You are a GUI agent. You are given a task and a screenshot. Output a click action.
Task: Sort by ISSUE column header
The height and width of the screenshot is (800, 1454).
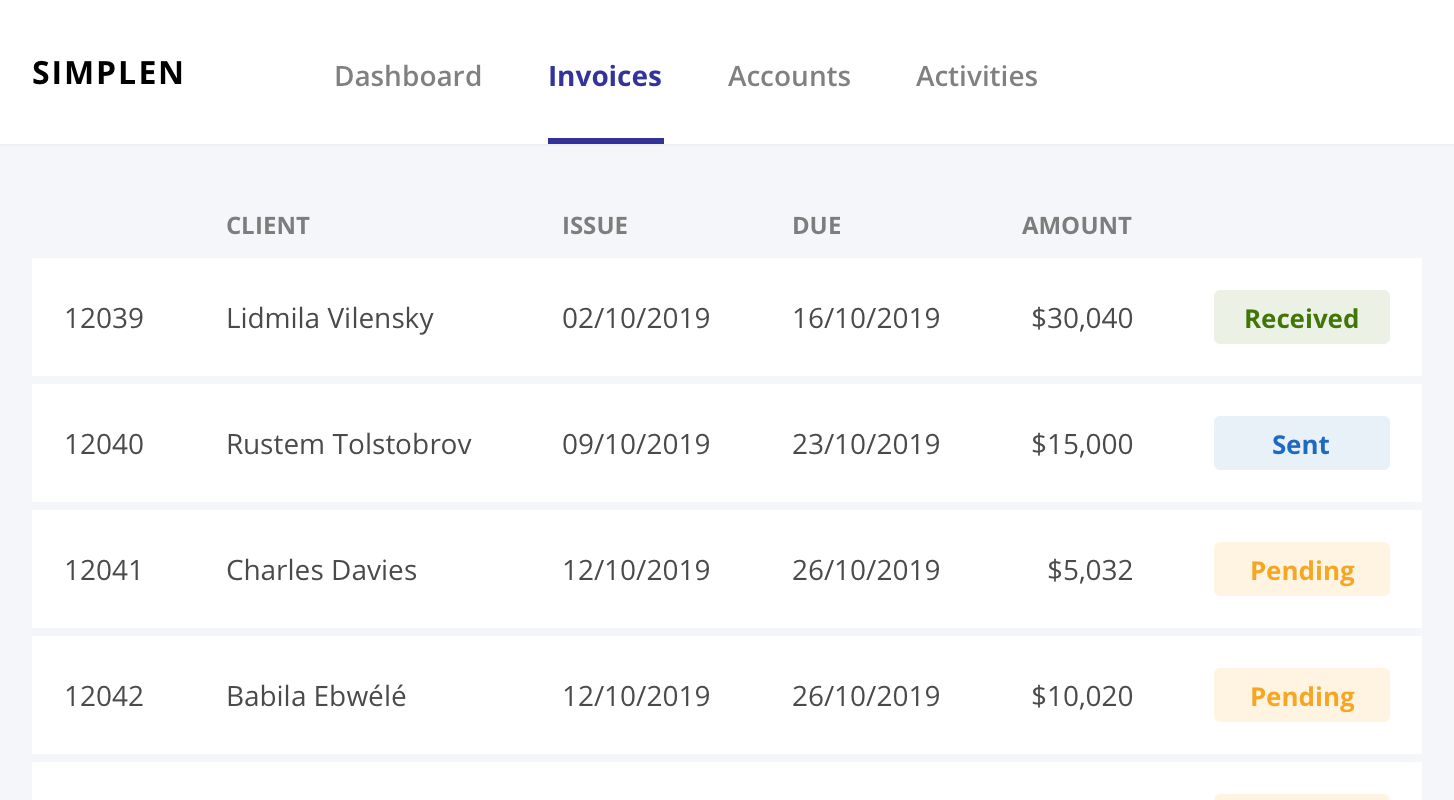coord(595,226)
